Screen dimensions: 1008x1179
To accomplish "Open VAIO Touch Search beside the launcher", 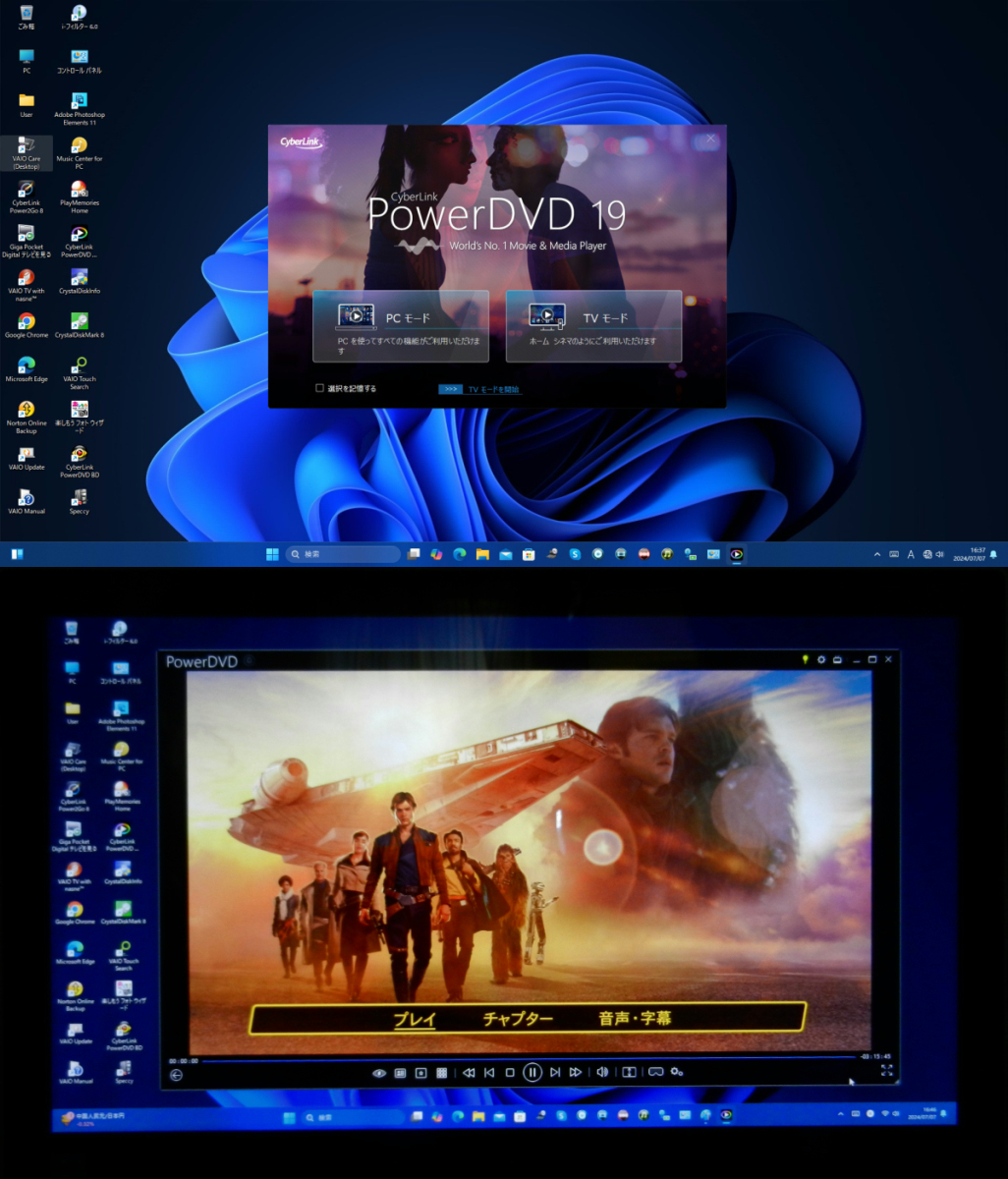I will click(x=80, y=373).
